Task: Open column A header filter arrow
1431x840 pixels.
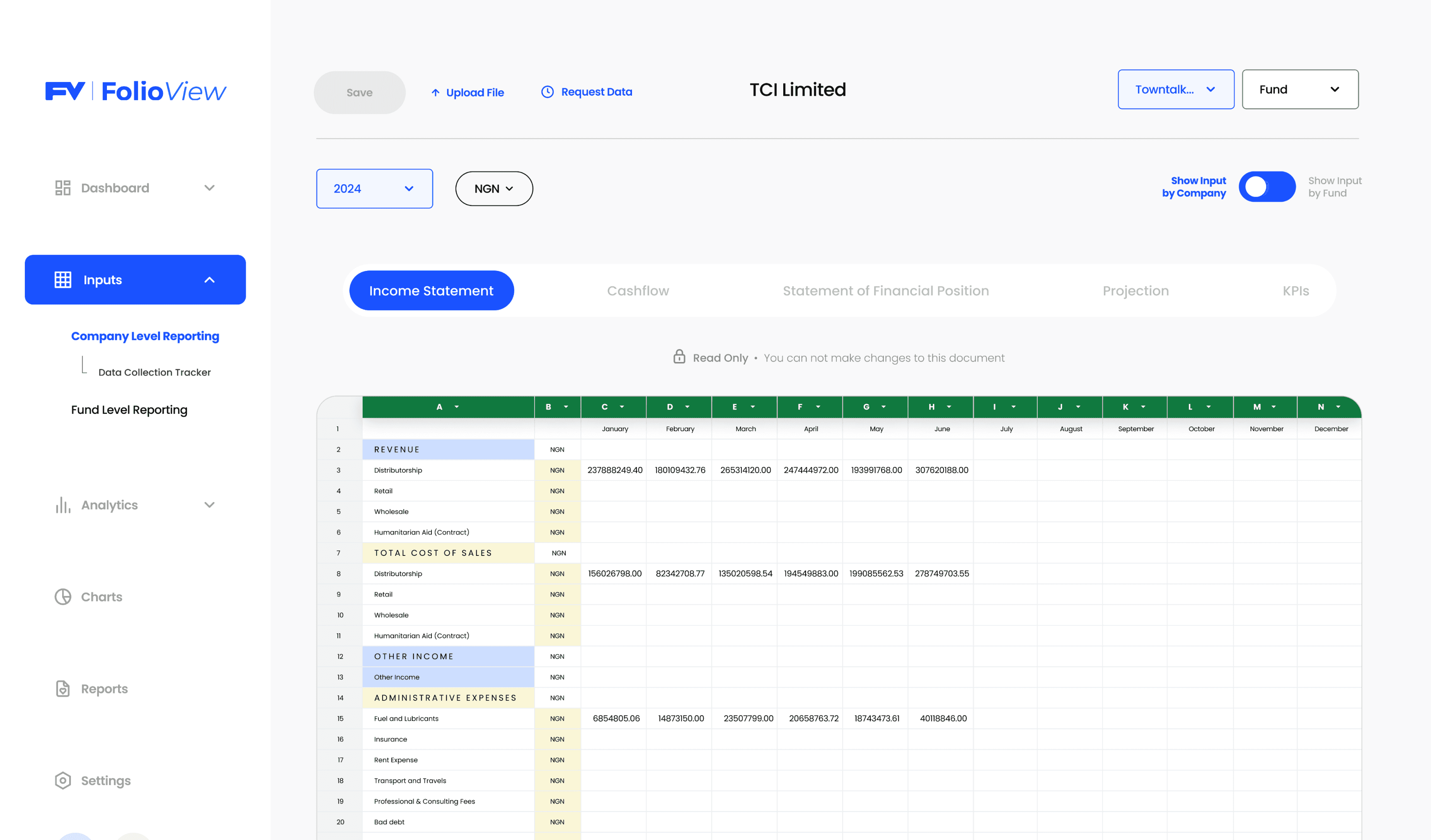Action: pyautogui.click(x=457, y=407)
